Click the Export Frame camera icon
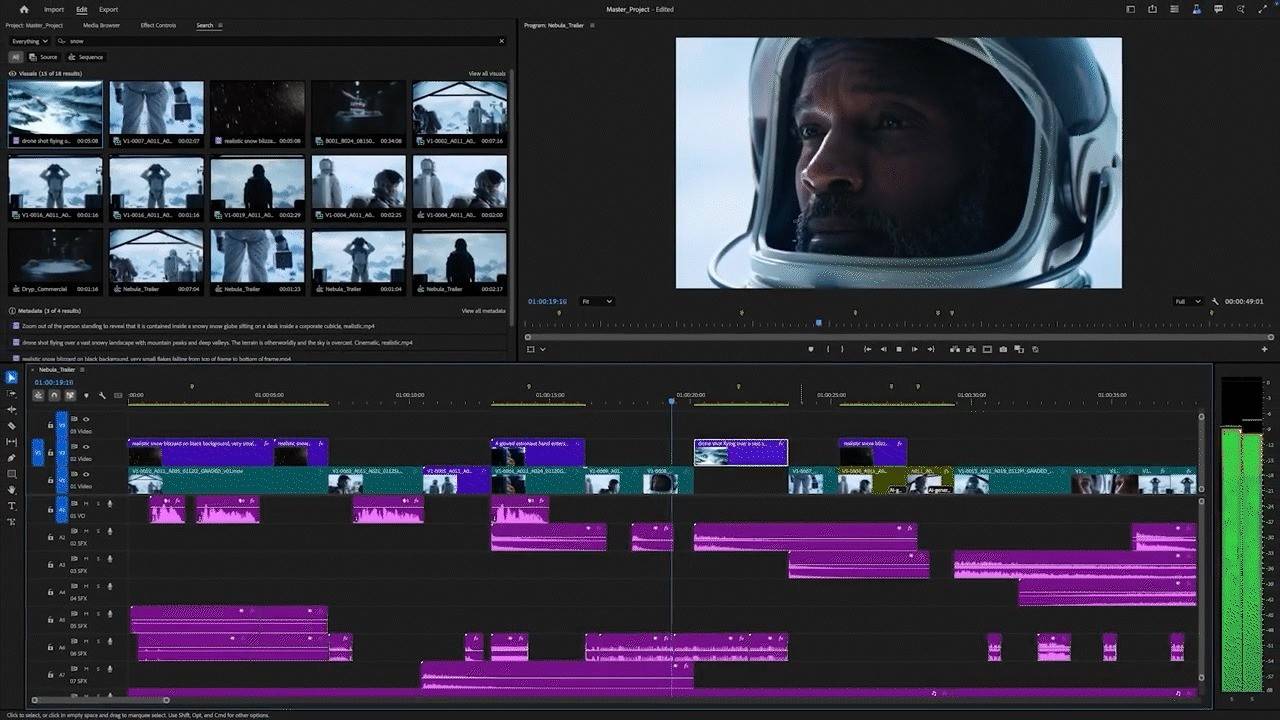Screen dimensions: 1280x720 1003,349
